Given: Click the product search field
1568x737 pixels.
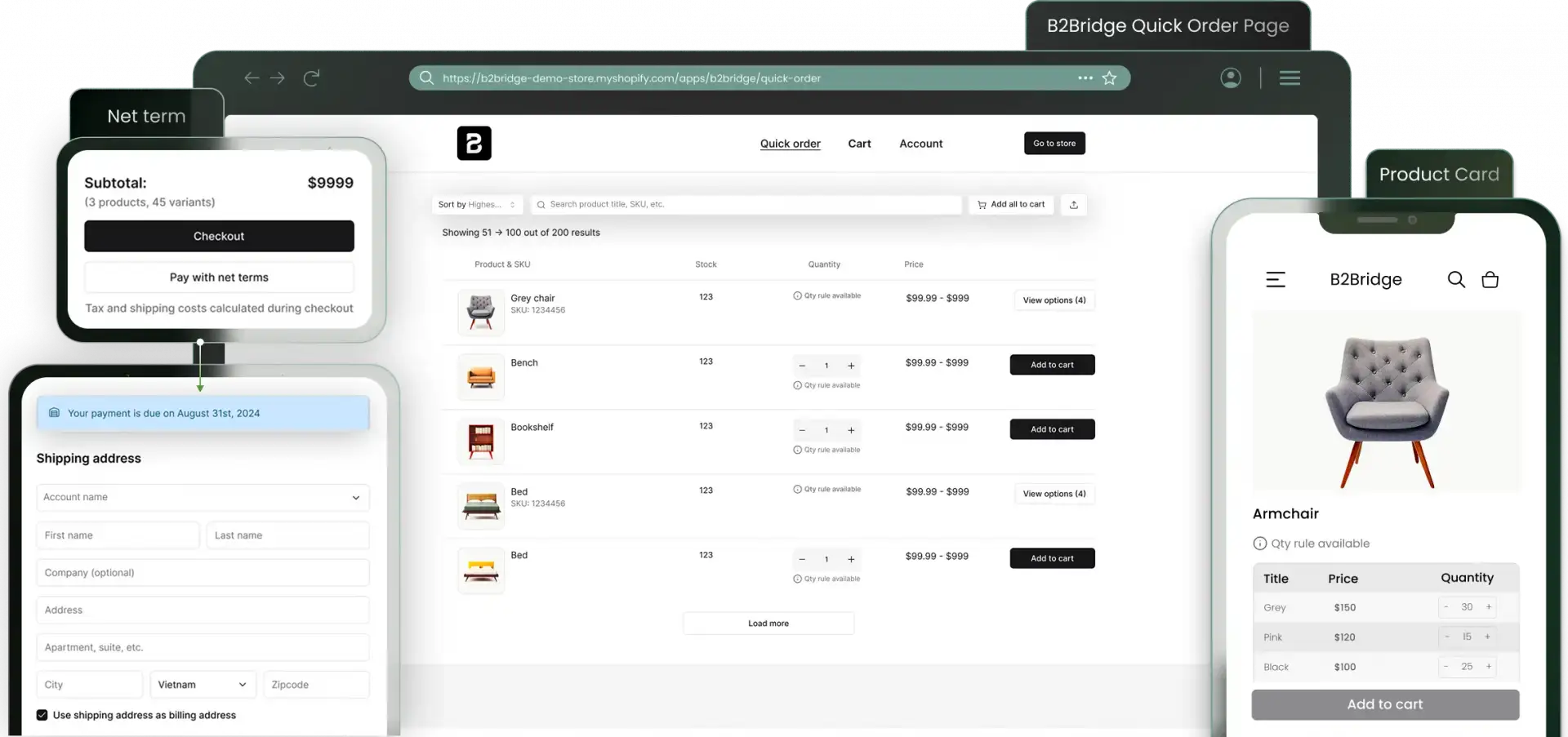Looking at the screenshot, I should [746, 204].
